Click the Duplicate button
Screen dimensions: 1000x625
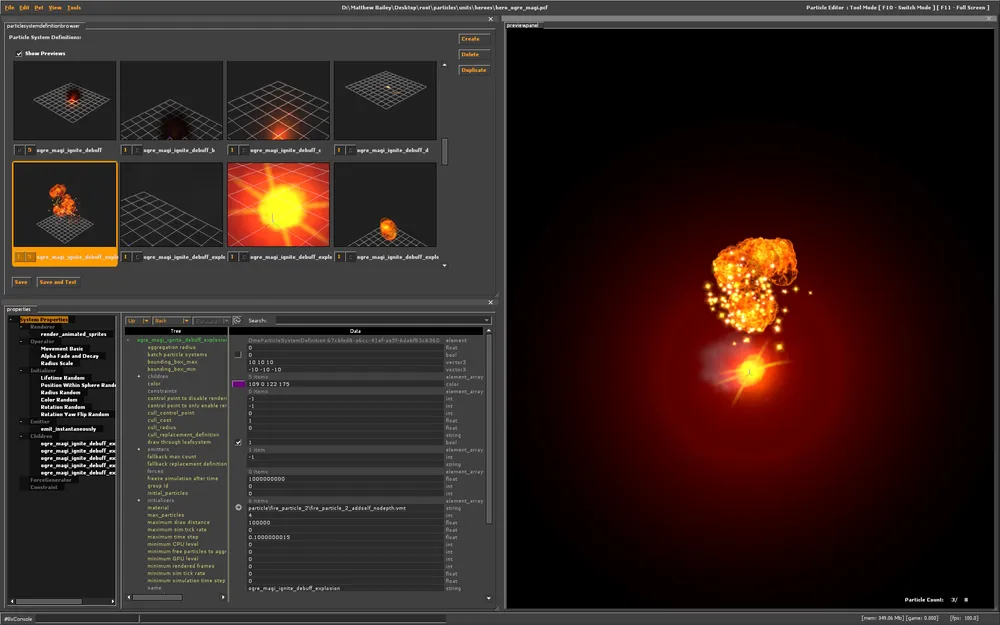(x=473, y=70)
